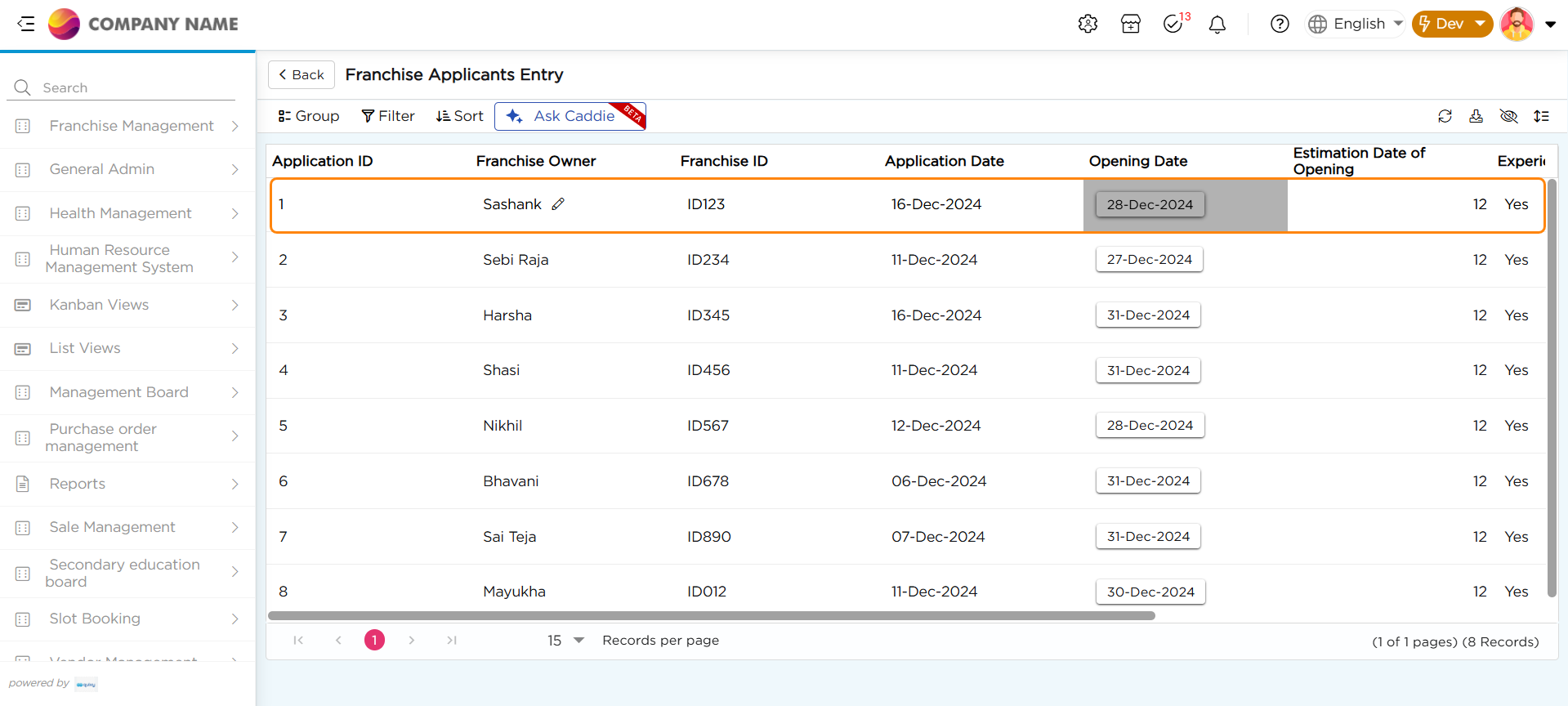Download the table data
1568x706 pixels.
(1476, 116)
